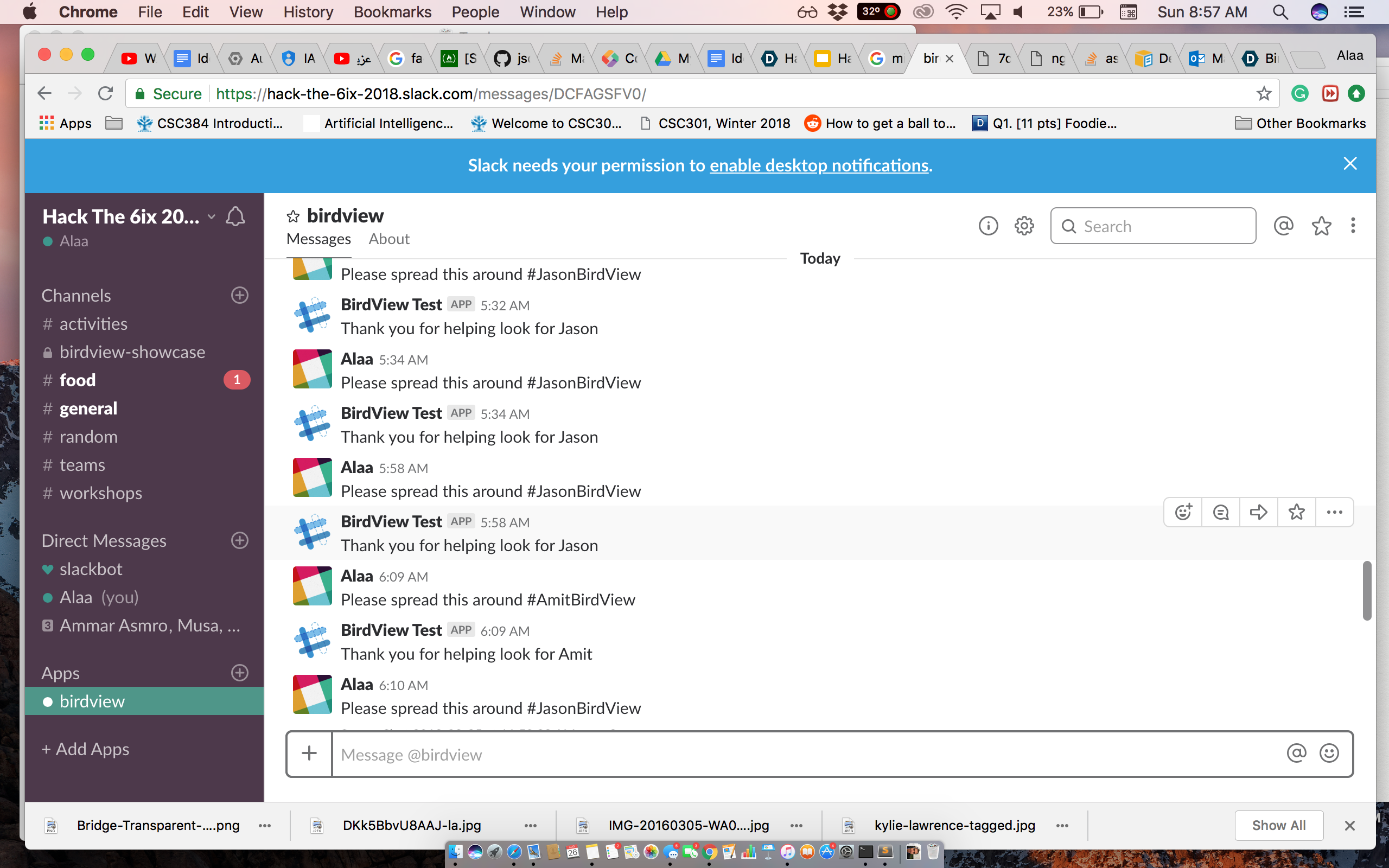Toggle star on birdview conversation title

click(293, 216)
